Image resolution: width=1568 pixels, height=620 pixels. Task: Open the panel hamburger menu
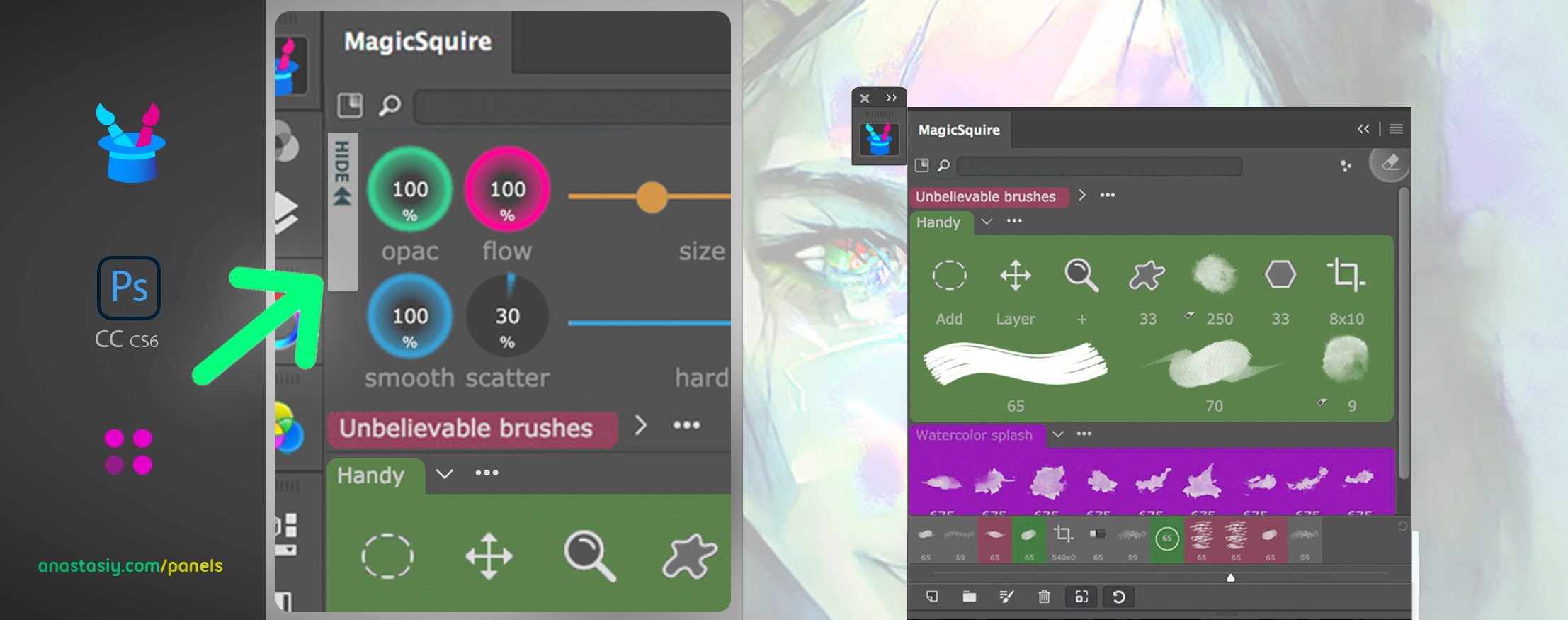tap(1396, 129)
